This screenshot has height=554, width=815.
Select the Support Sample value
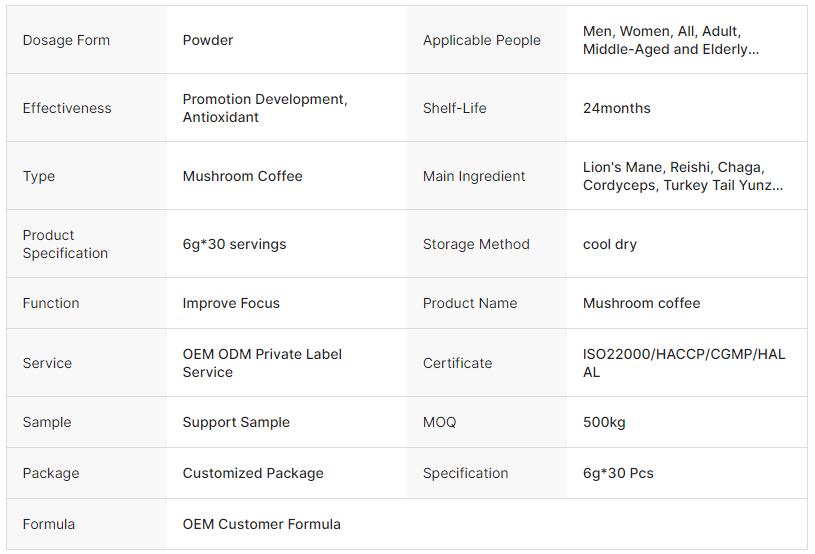pos(236,422)
